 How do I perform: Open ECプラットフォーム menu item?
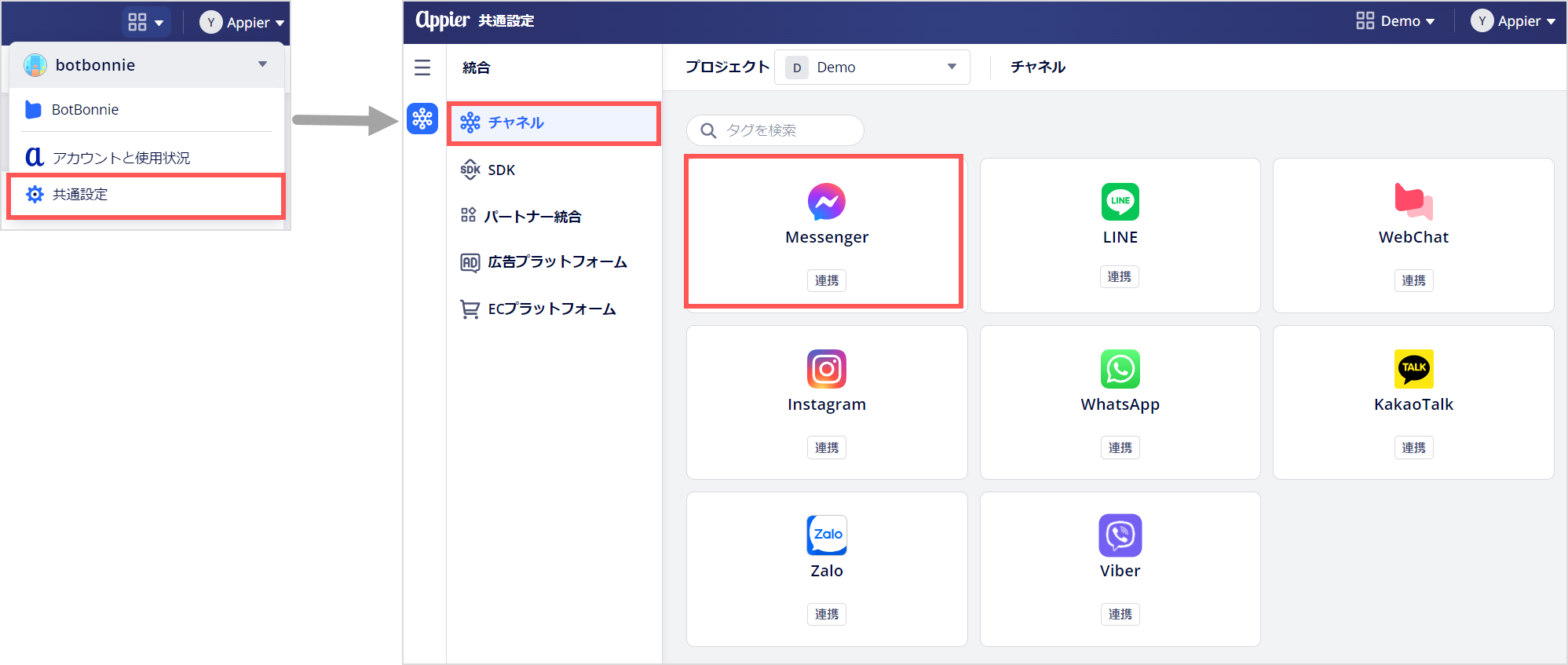(554, 309)
